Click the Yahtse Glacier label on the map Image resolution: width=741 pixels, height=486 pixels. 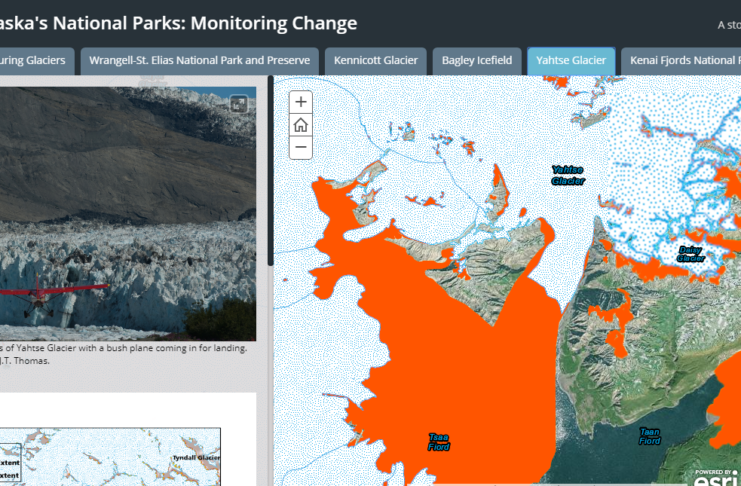click(567, 175)
